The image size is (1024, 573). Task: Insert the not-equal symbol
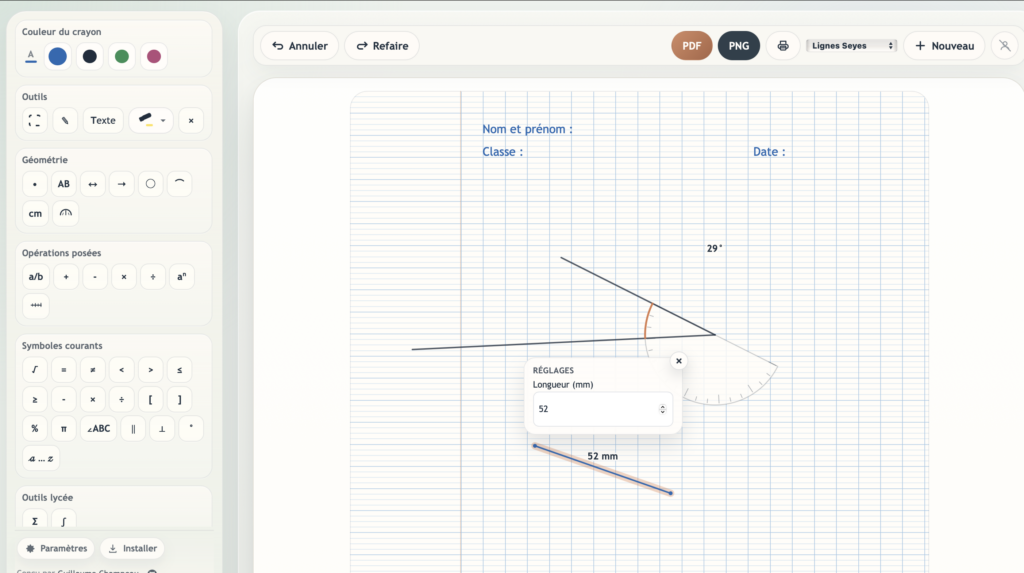(93, 370)
